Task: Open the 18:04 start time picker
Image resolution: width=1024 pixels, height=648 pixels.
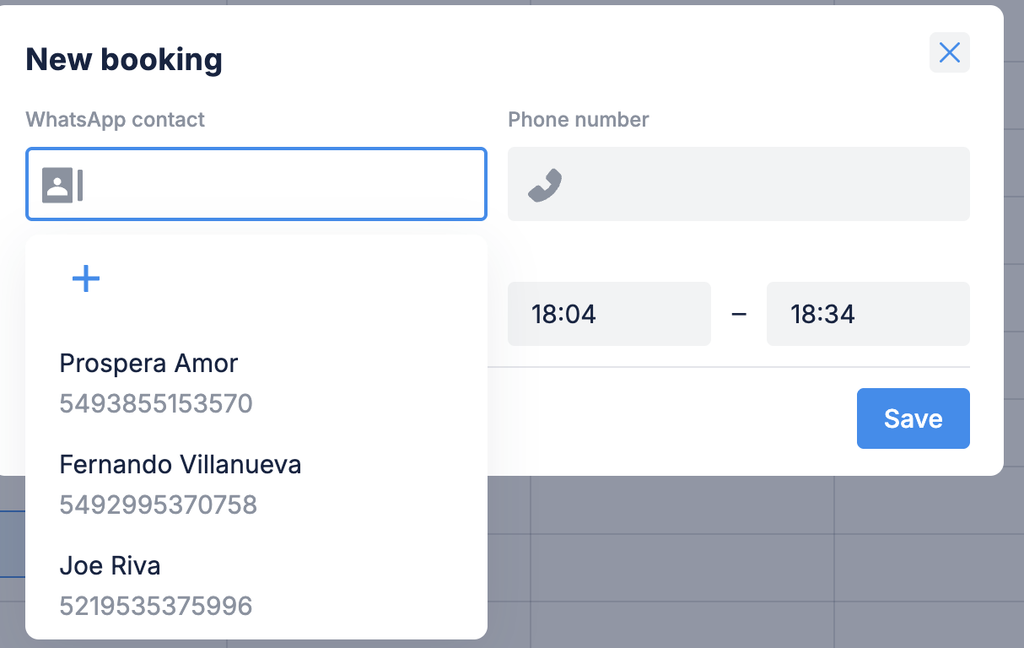Action: [608, 314]
